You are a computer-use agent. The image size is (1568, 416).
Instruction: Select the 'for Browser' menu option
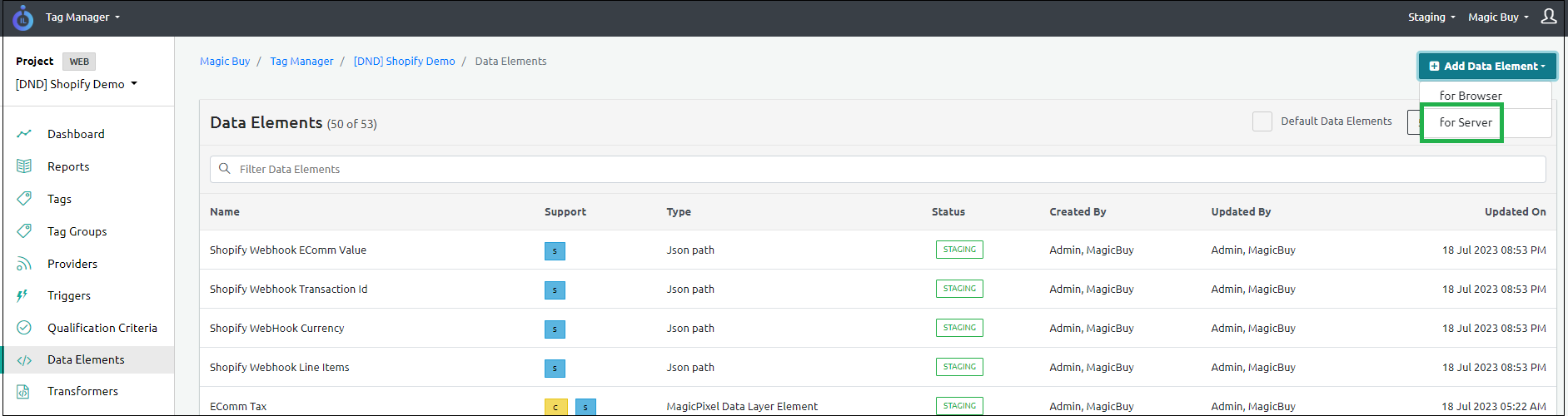pyautogui.click(x=1470, y=96)
